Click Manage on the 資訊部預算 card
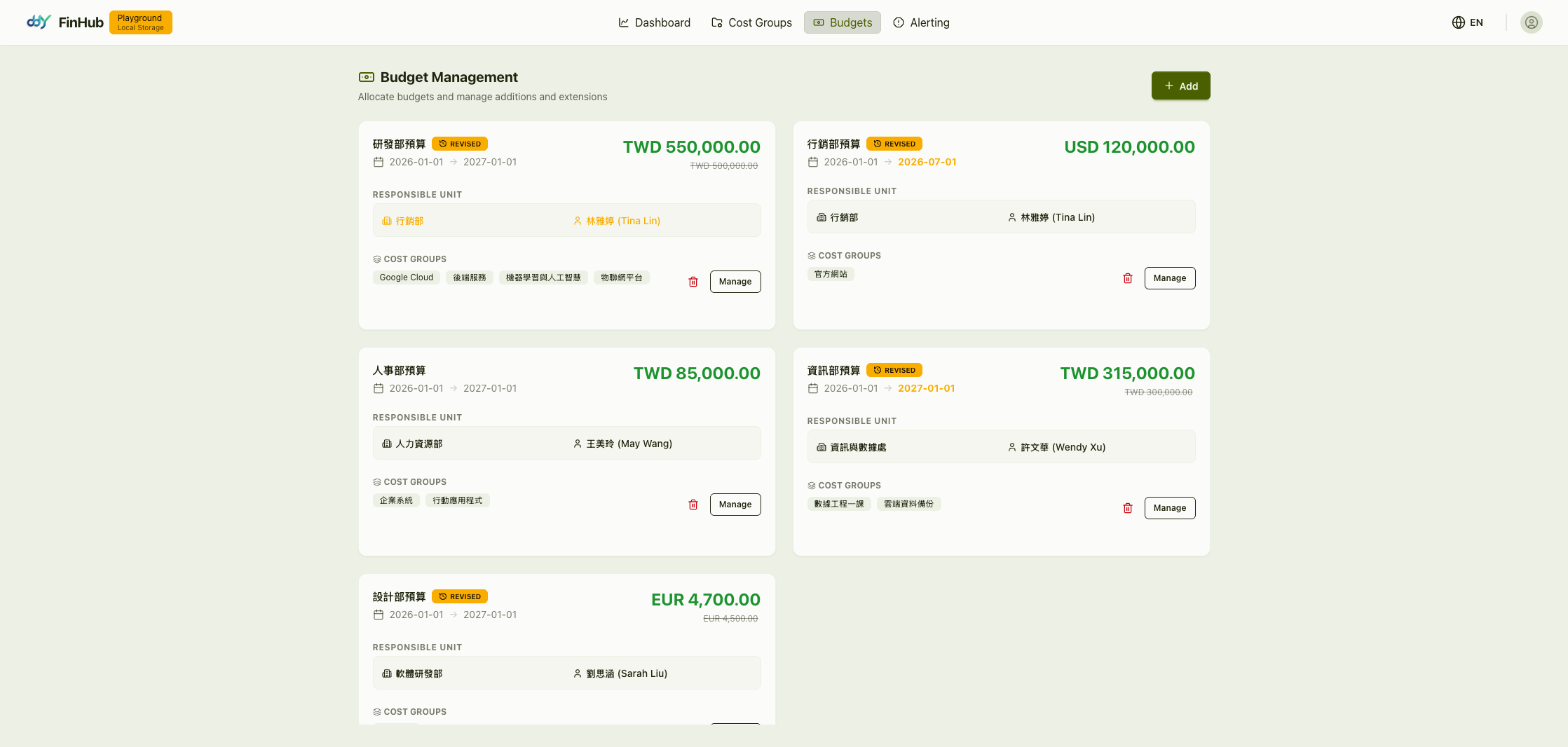 click(1169, 507)
